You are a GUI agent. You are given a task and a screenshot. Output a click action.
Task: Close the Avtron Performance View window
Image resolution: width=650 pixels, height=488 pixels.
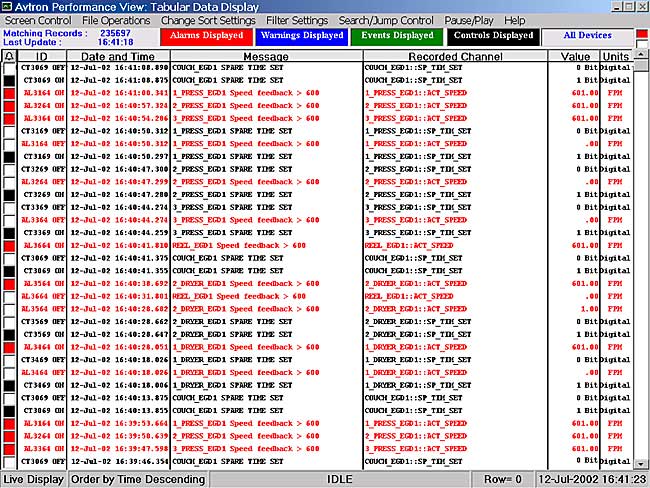point(641,7)
